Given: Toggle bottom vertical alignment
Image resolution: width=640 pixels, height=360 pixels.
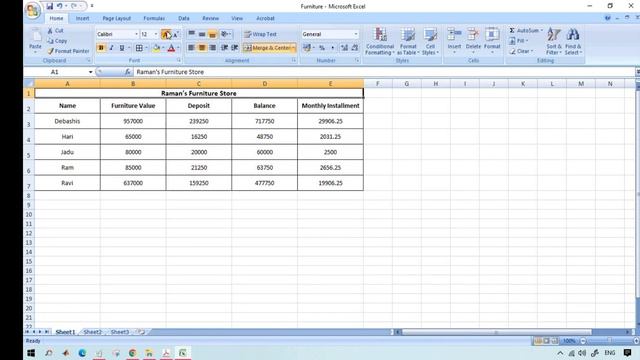Looking at the screenshot, I should 213,34.
